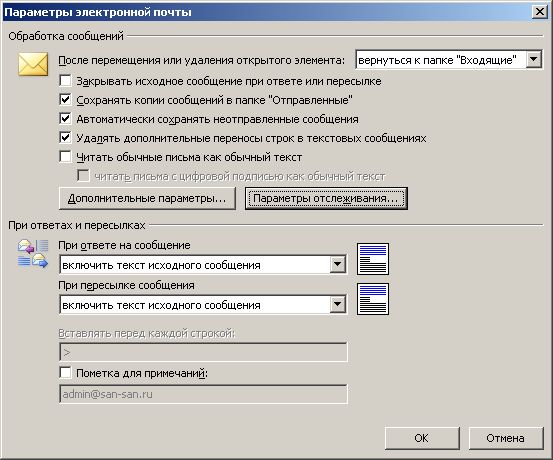Click the admin@san-san.ru comment field

pyautogui.click(x=203, y=394)
